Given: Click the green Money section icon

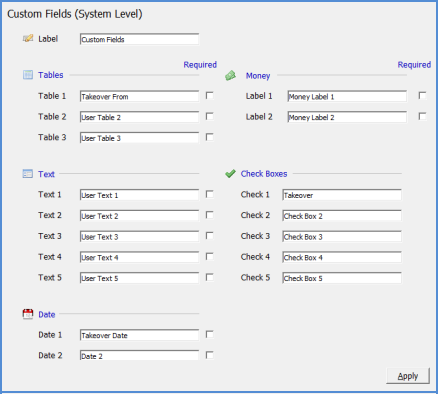Looking at the screenshot, I should [x=230, y=76].
